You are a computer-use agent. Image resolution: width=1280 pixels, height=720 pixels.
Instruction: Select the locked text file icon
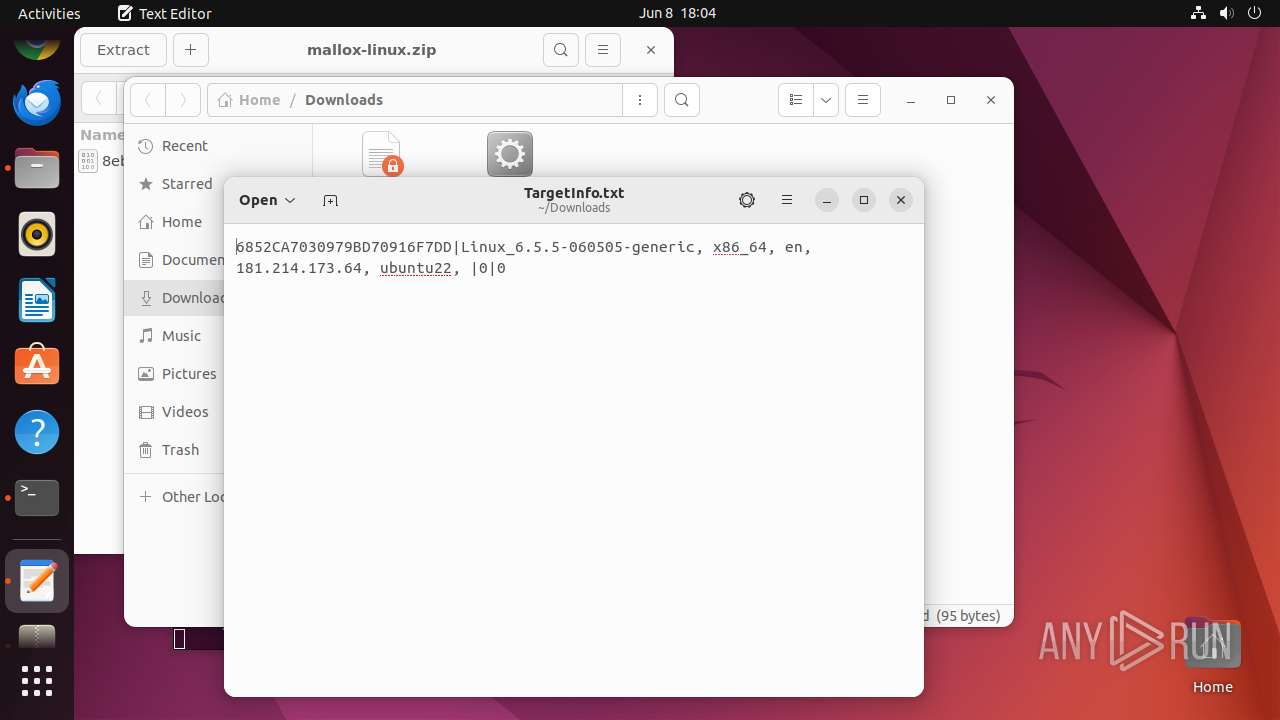pos(382,154)
